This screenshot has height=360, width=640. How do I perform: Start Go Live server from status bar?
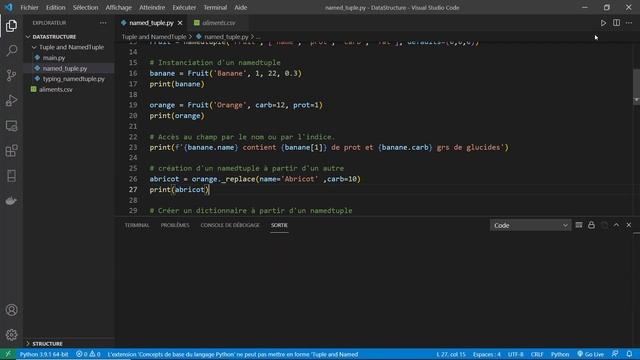coord(590,354)
